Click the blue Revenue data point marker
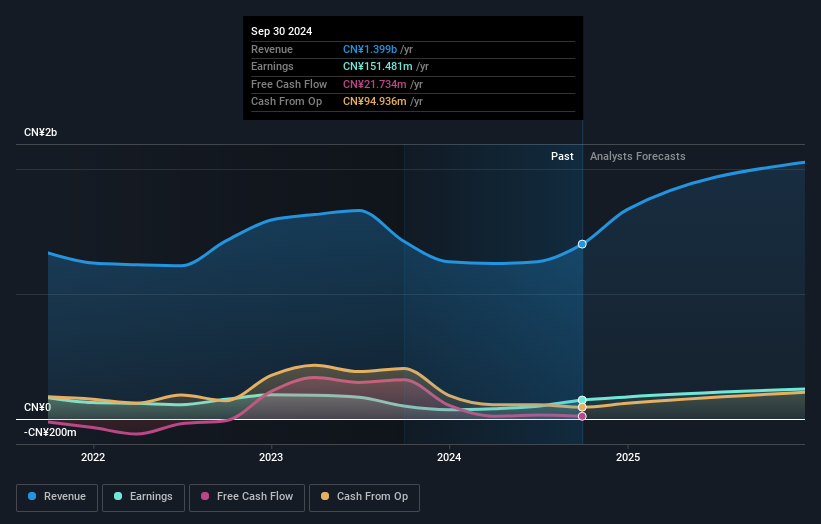 coord(582,244)
